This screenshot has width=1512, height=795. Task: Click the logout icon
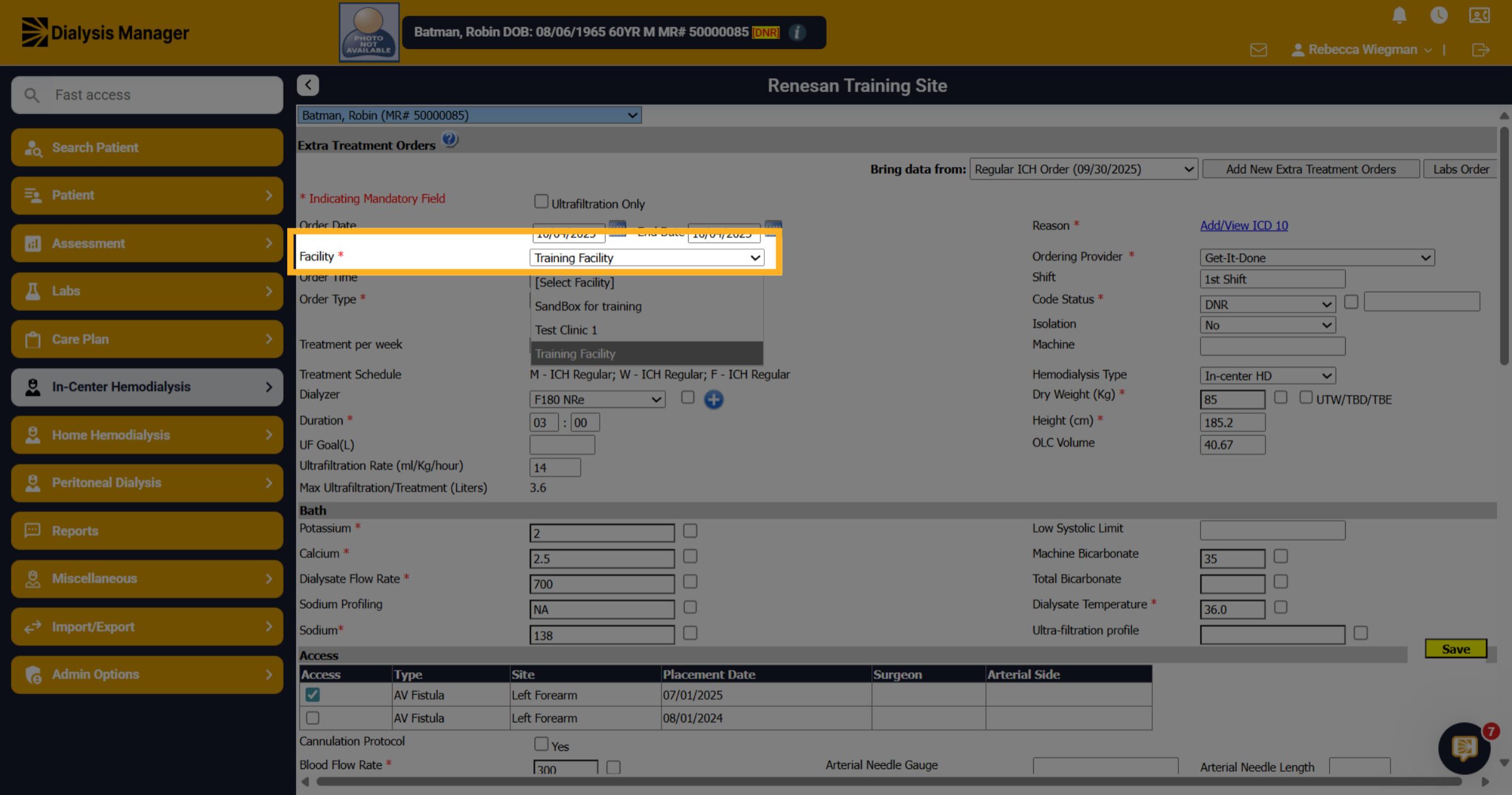[1480, 50]
